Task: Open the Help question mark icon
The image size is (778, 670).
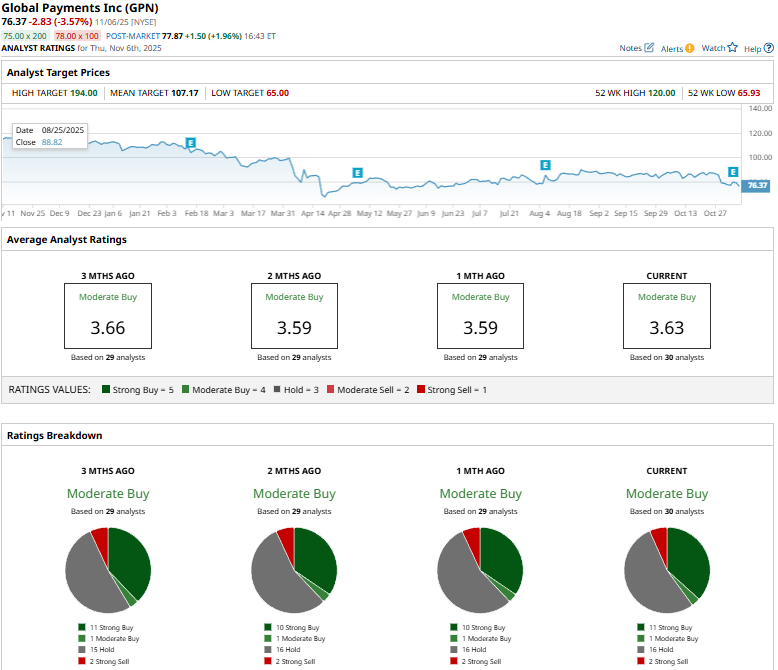Action: tap(768, 48)
